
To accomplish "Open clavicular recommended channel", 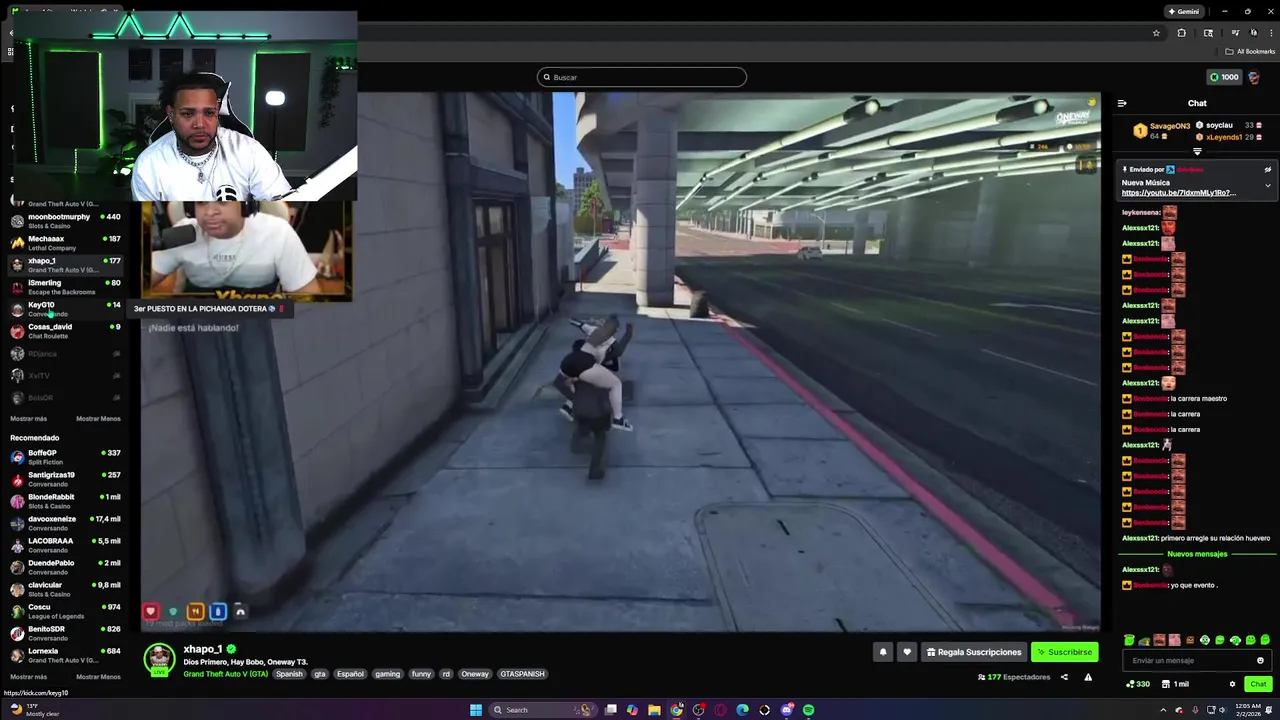I will click(66, 589).
